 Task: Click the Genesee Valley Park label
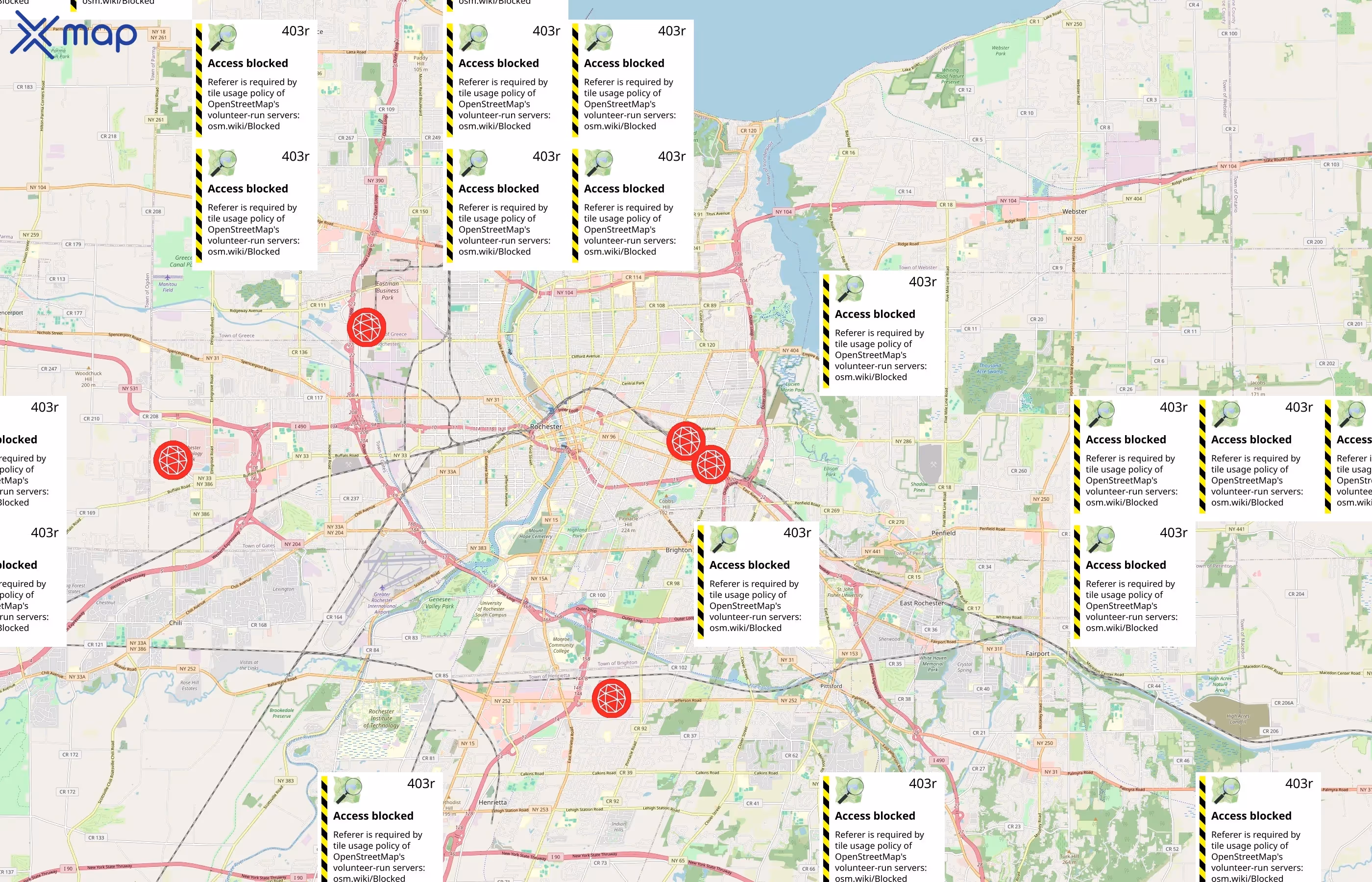tap(439, 603)
